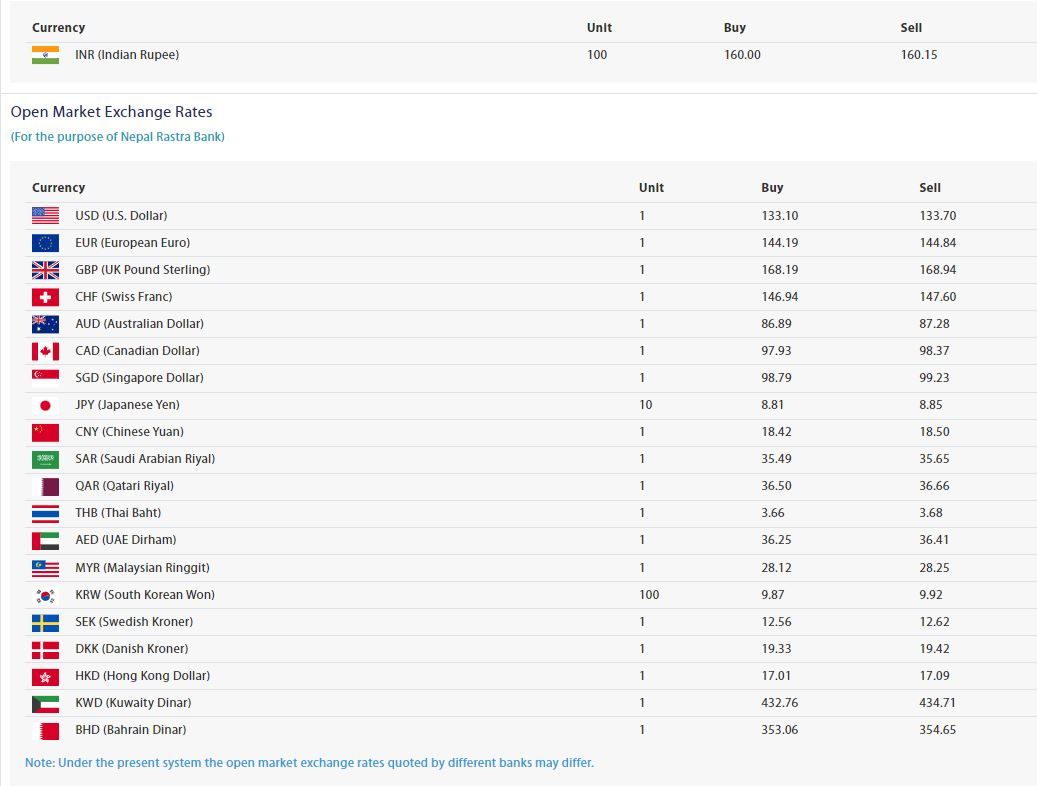This screenshot has width=1037, height=786.
Task: Click the Indian flag icon beside INR
Action: [x=45, y=55]
